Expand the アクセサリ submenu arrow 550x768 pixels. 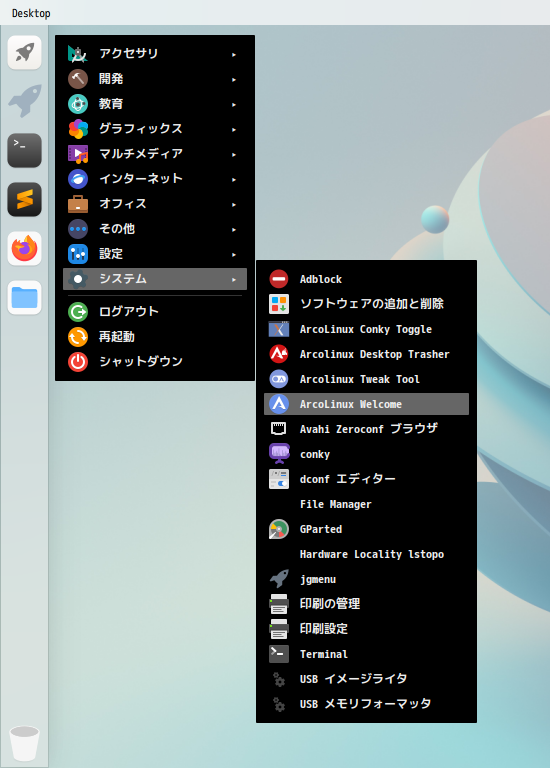click(234, 54)
